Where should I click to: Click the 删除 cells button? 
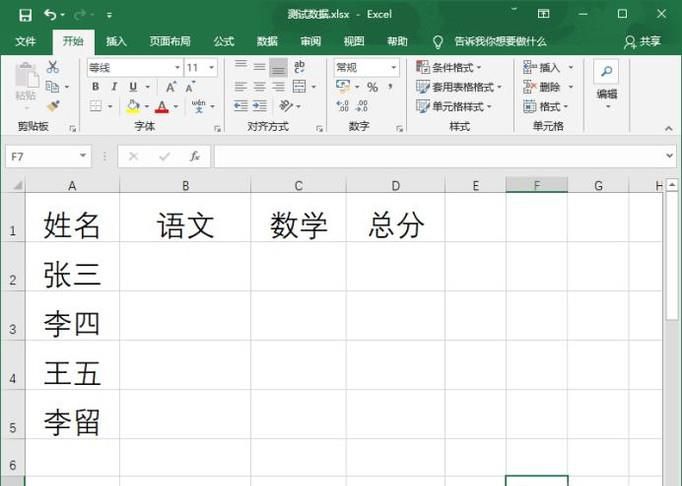(x=542, y=87)
